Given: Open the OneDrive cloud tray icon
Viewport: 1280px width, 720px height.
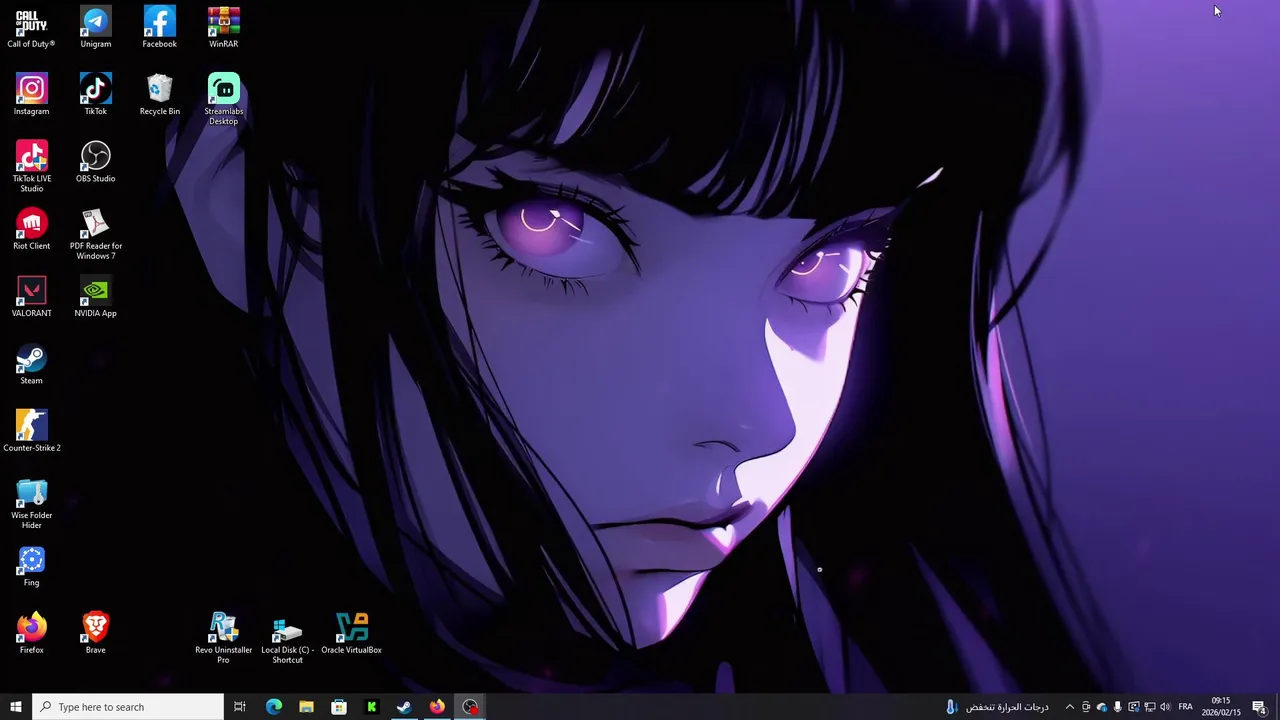Looking at the screenshot, I should (x=1102, y=707).
